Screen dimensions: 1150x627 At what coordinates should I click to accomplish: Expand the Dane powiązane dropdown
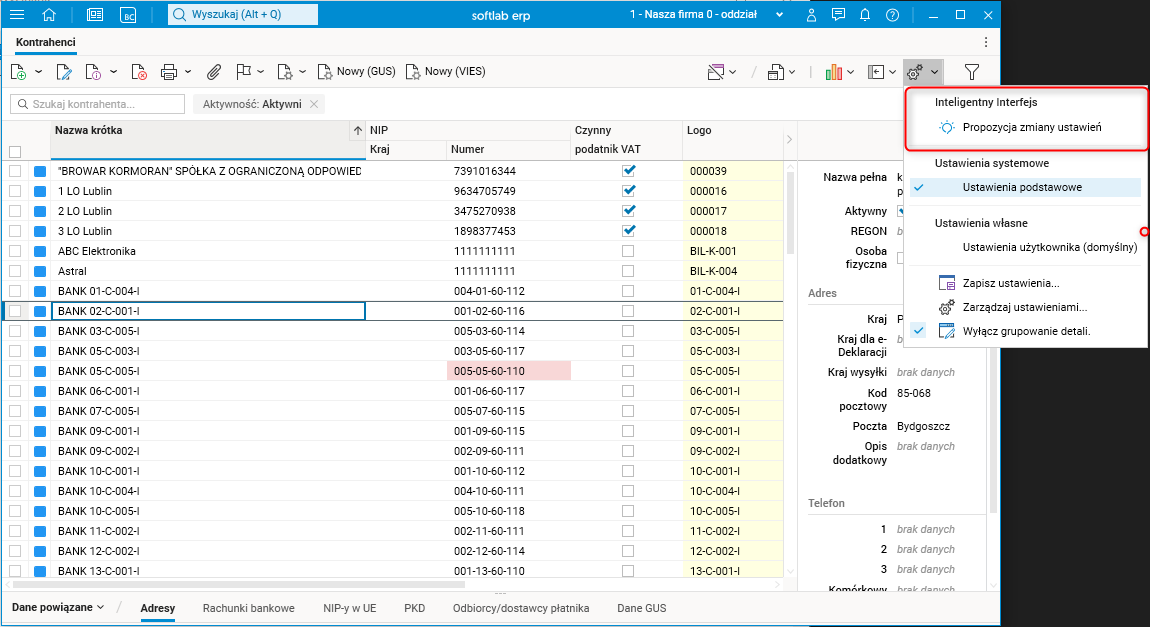[59, 608]
